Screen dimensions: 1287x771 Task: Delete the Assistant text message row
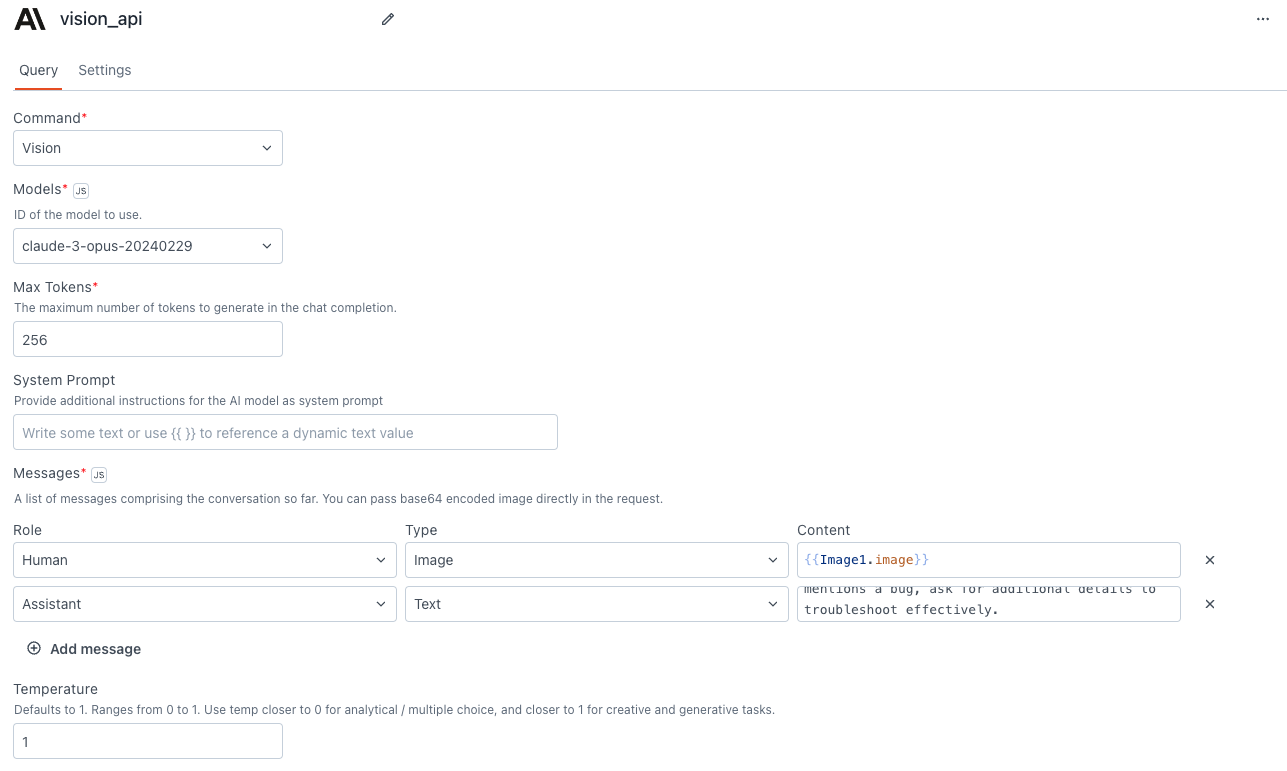tap(1210, 604)
